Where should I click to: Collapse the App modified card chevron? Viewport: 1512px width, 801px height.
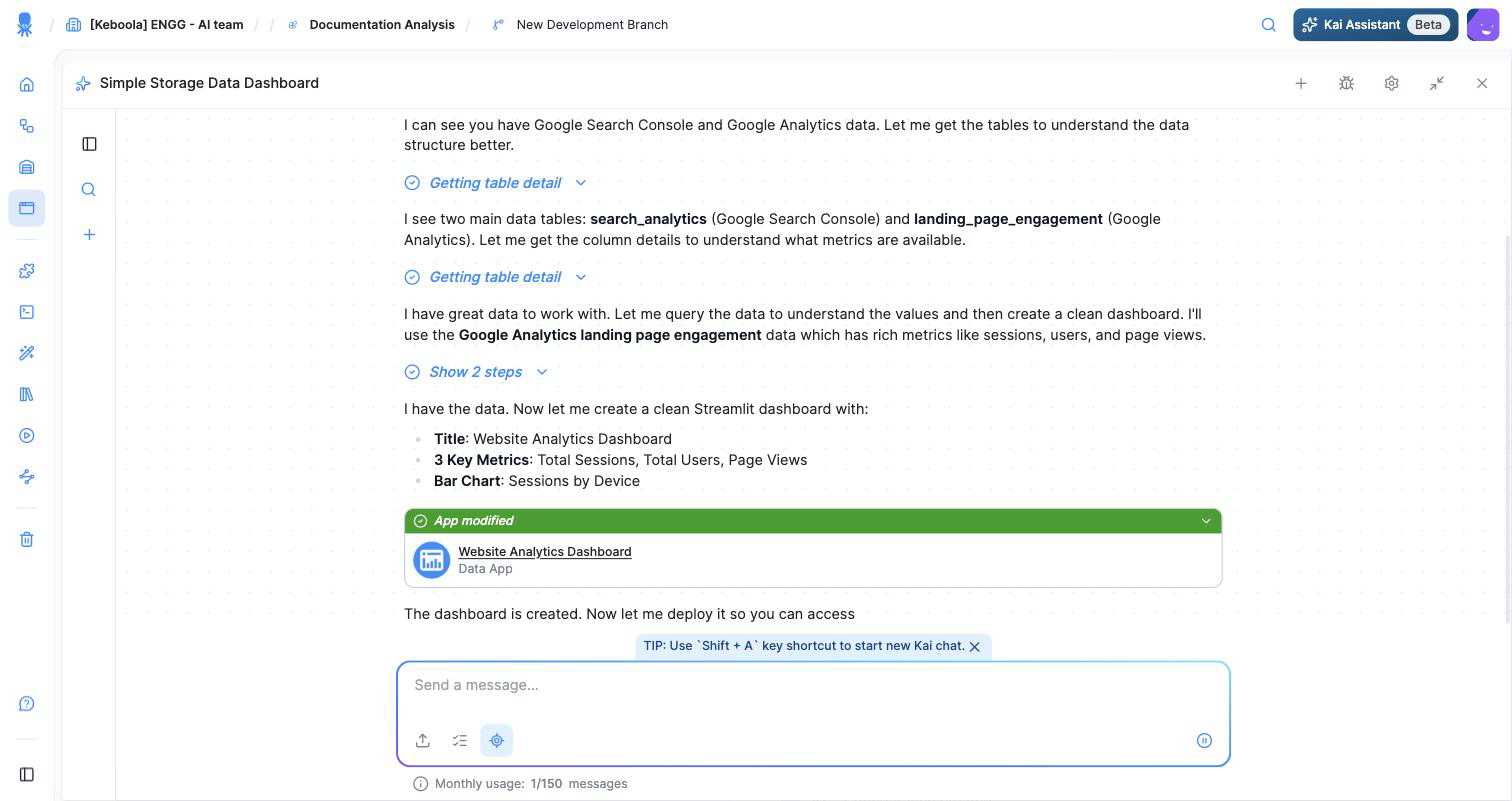(1206, 521)
